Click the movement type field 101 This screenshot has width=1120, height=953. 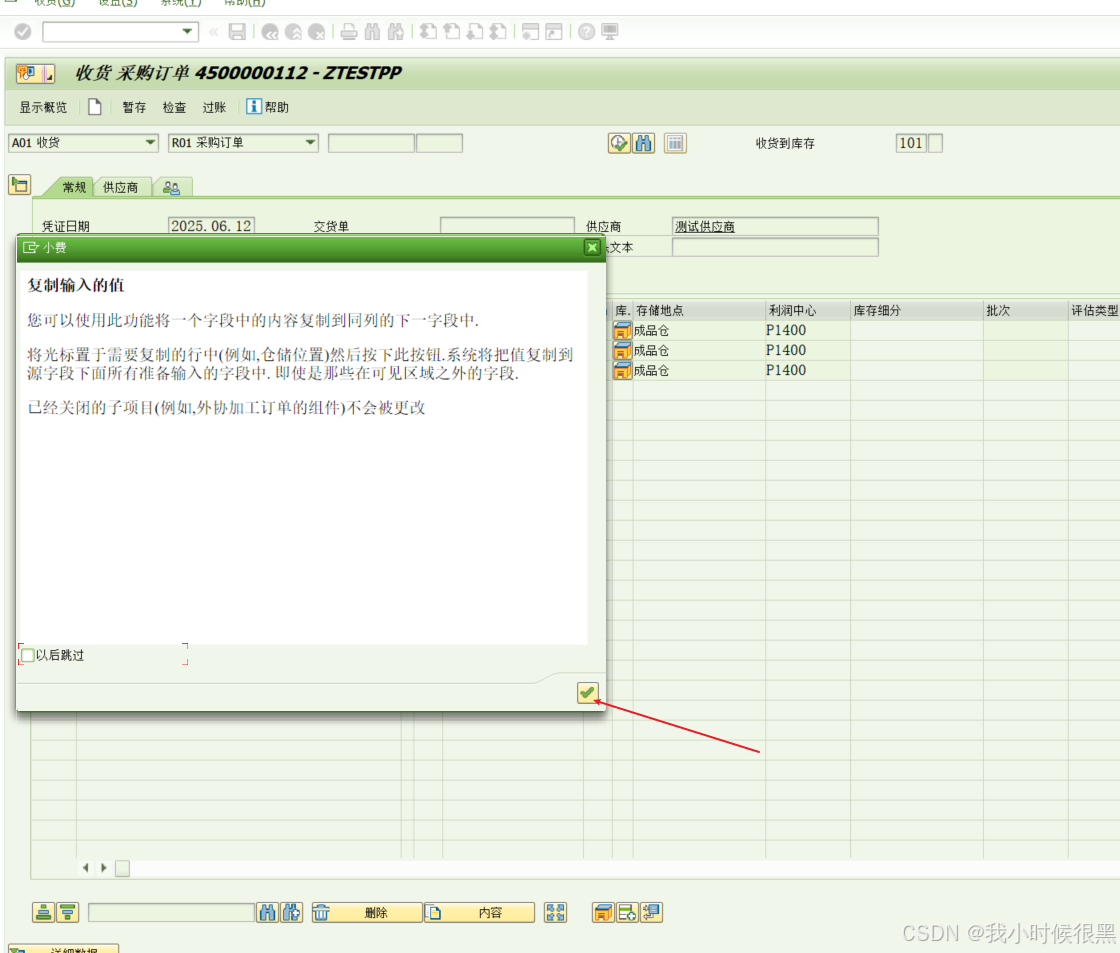tap(911, 143)
